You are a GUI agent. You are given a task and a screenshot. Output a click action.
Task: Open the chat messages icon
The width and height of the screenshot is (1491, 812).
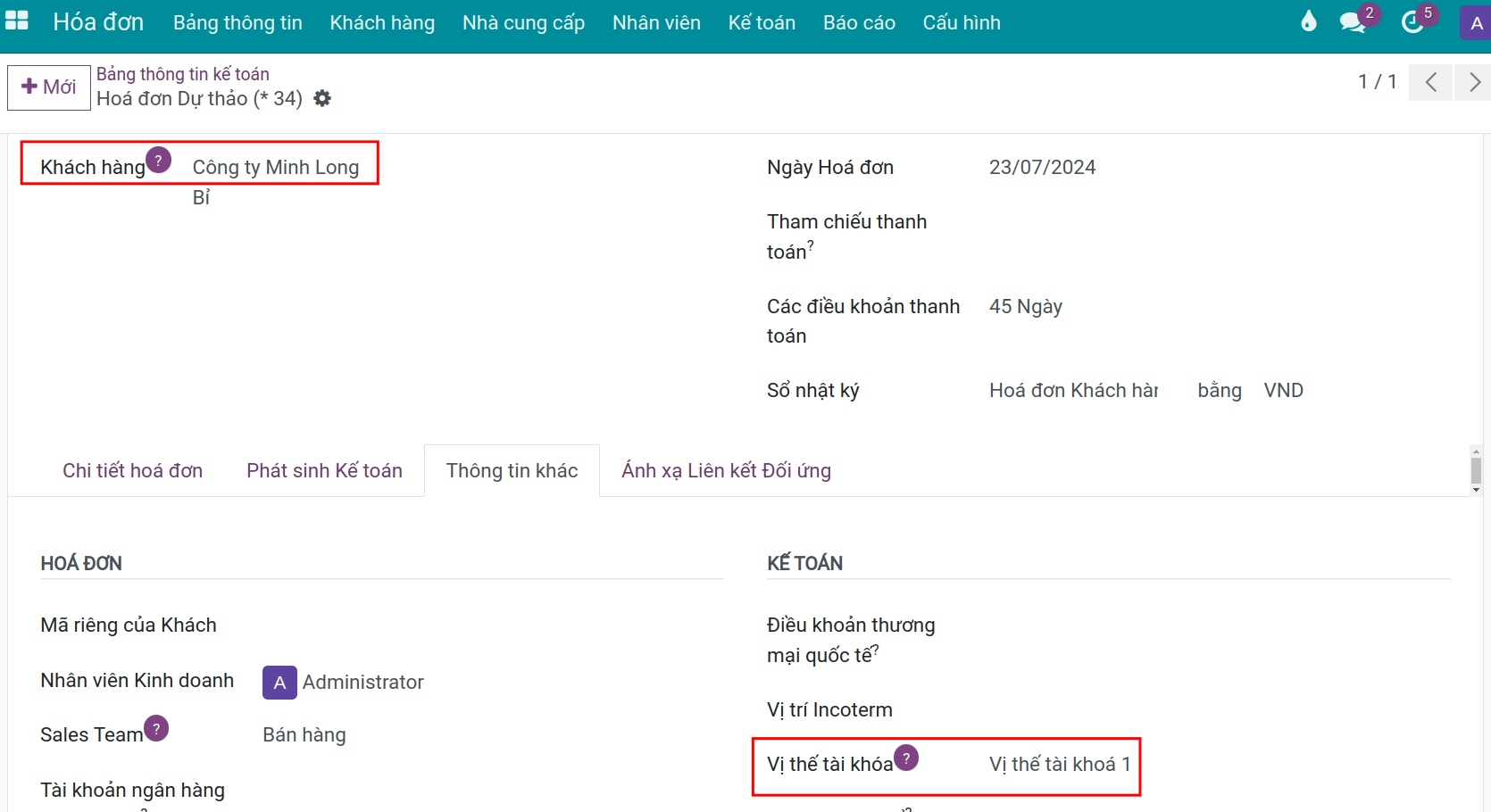(x=1354, y=22)
